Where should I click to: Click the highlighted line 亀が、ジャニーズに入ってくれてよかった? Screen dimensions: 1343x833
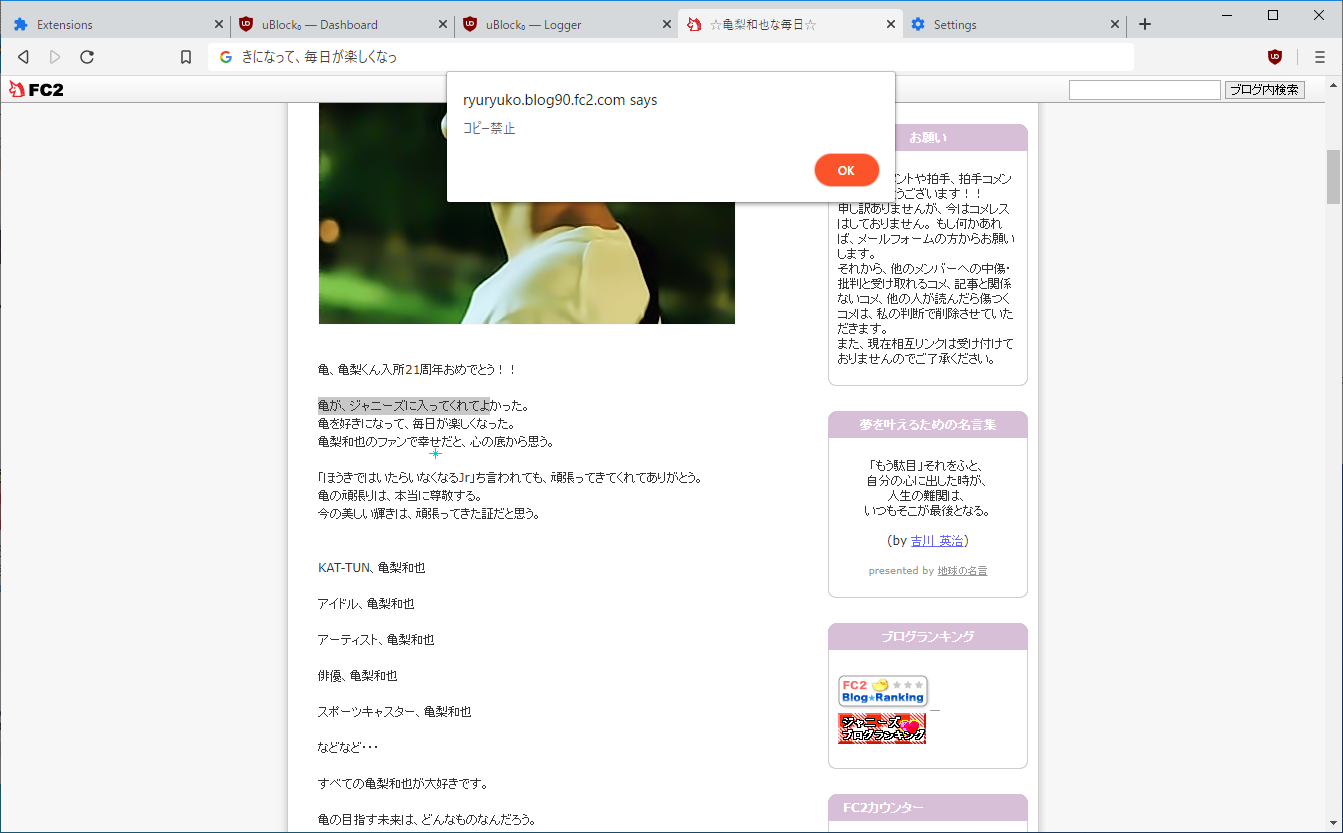(423, 406)
